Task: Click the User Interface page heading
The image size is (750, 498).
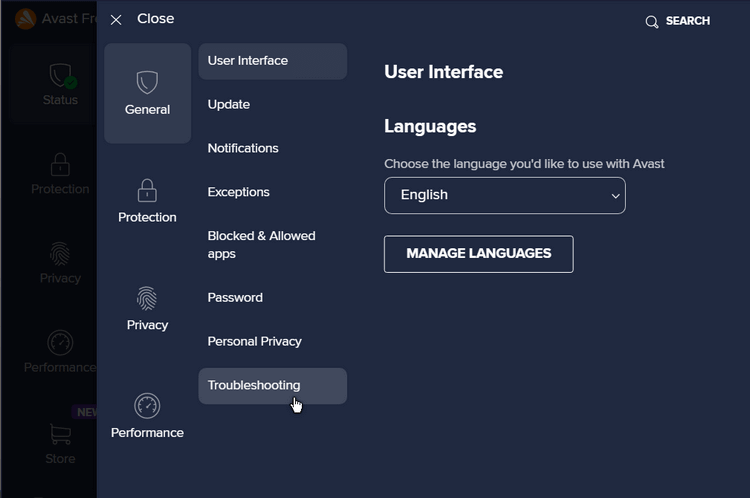Action: [443, 72]
